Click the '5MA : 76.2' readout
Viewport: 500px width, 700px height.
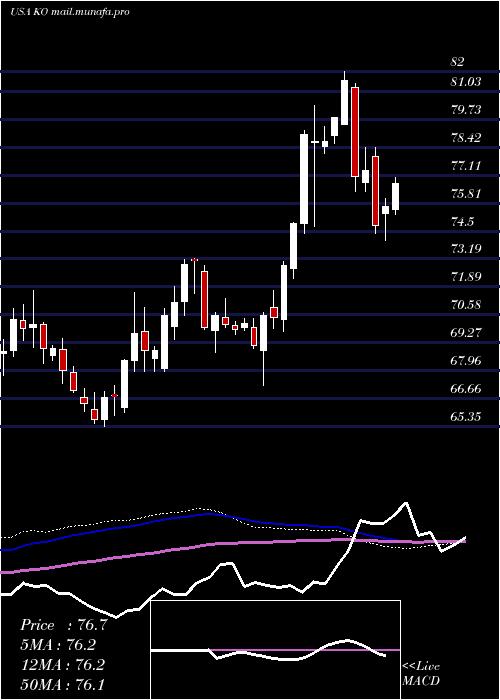[x=58, y=645]
